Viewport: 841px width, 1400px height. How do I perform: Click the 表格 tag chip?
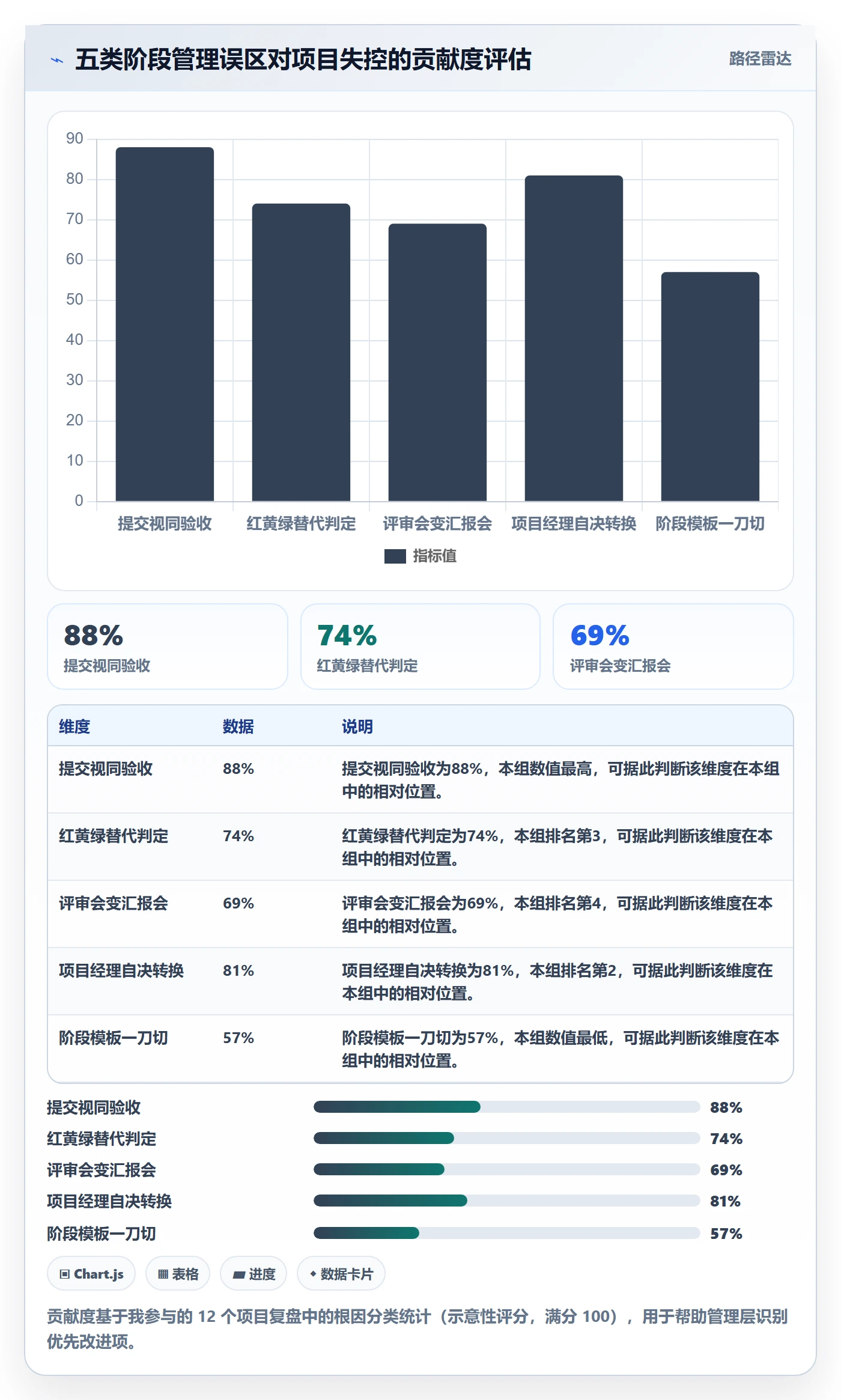(x=178, y=1274)
